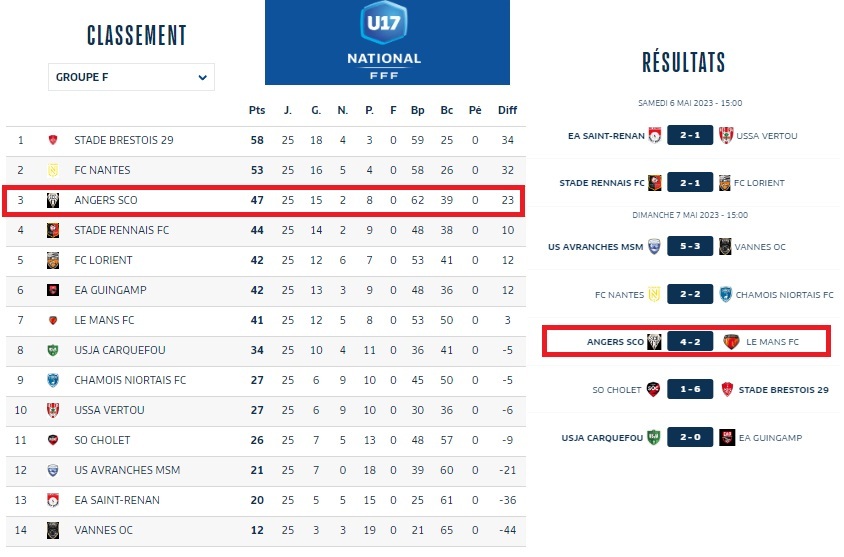Click the US Avranches MSM crest in results
This screenshot has height=557, width=844.
(x=654, y=246)
